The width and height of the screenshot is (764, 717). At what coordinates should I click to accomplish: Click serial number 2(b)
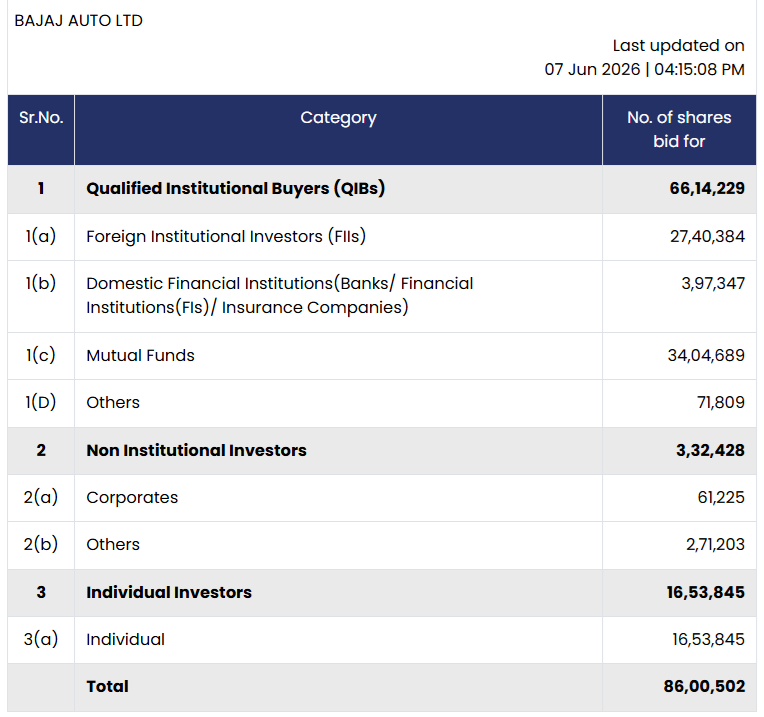point(41,544)
